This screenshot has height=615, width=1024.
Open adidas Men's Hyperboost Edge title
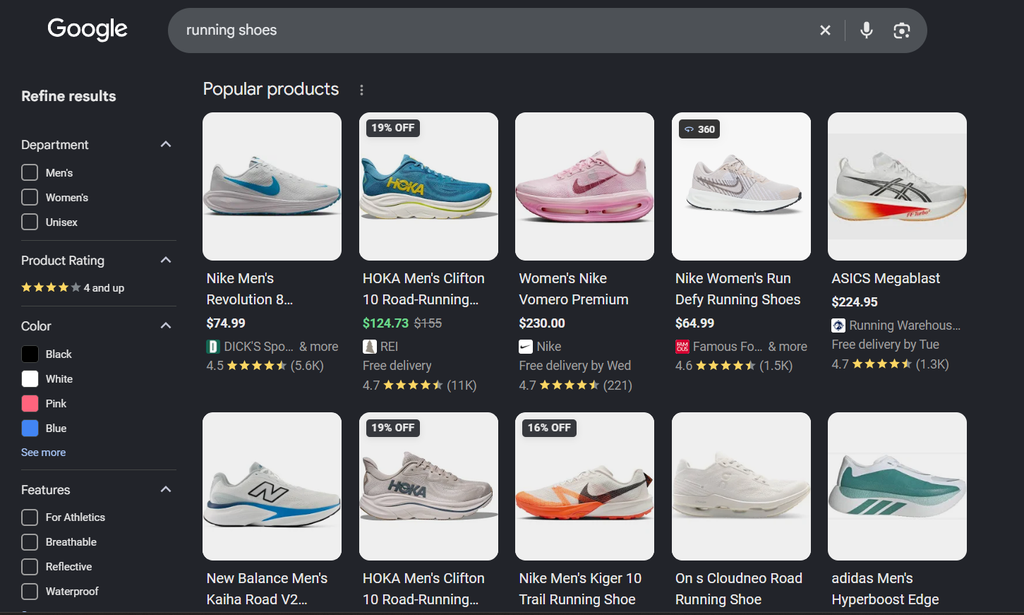[885, 589]
